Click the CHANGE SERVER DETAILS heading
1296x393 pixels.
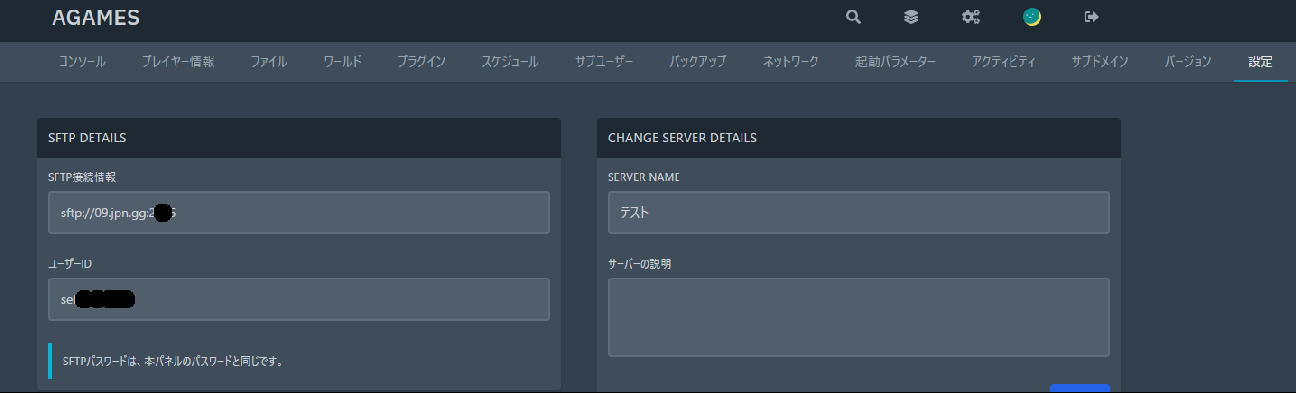coord(682,137)
